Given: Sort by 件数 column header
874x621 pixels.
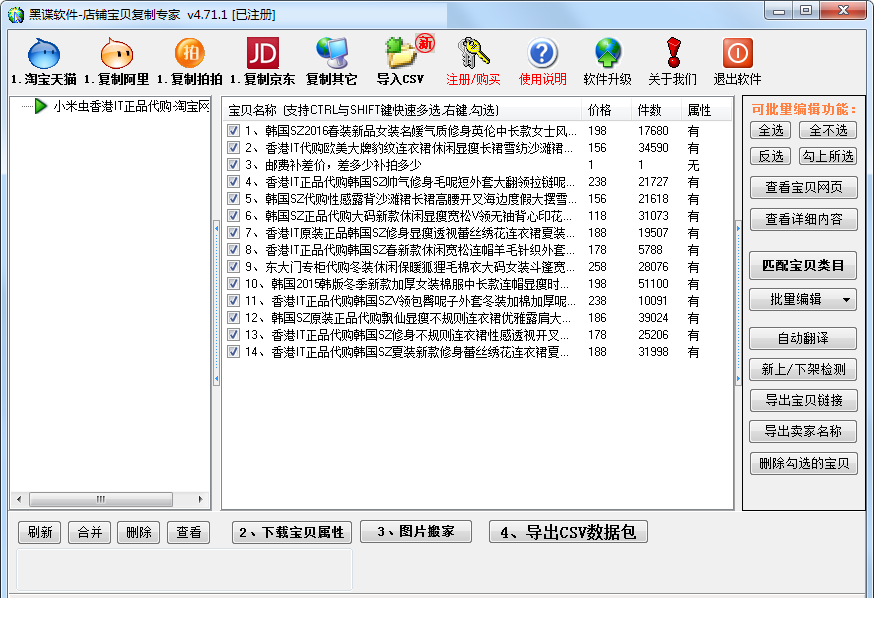Looking at the screenshot, I should (x=656, y=110).
